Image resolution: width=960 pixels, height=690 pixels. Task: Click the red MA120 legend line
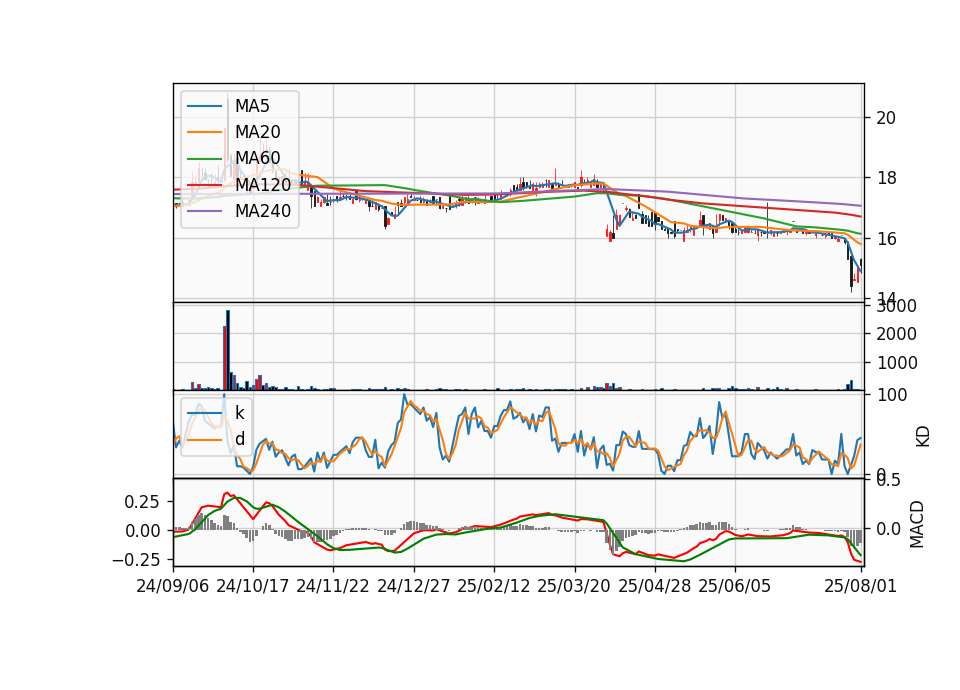coord(204,185)
